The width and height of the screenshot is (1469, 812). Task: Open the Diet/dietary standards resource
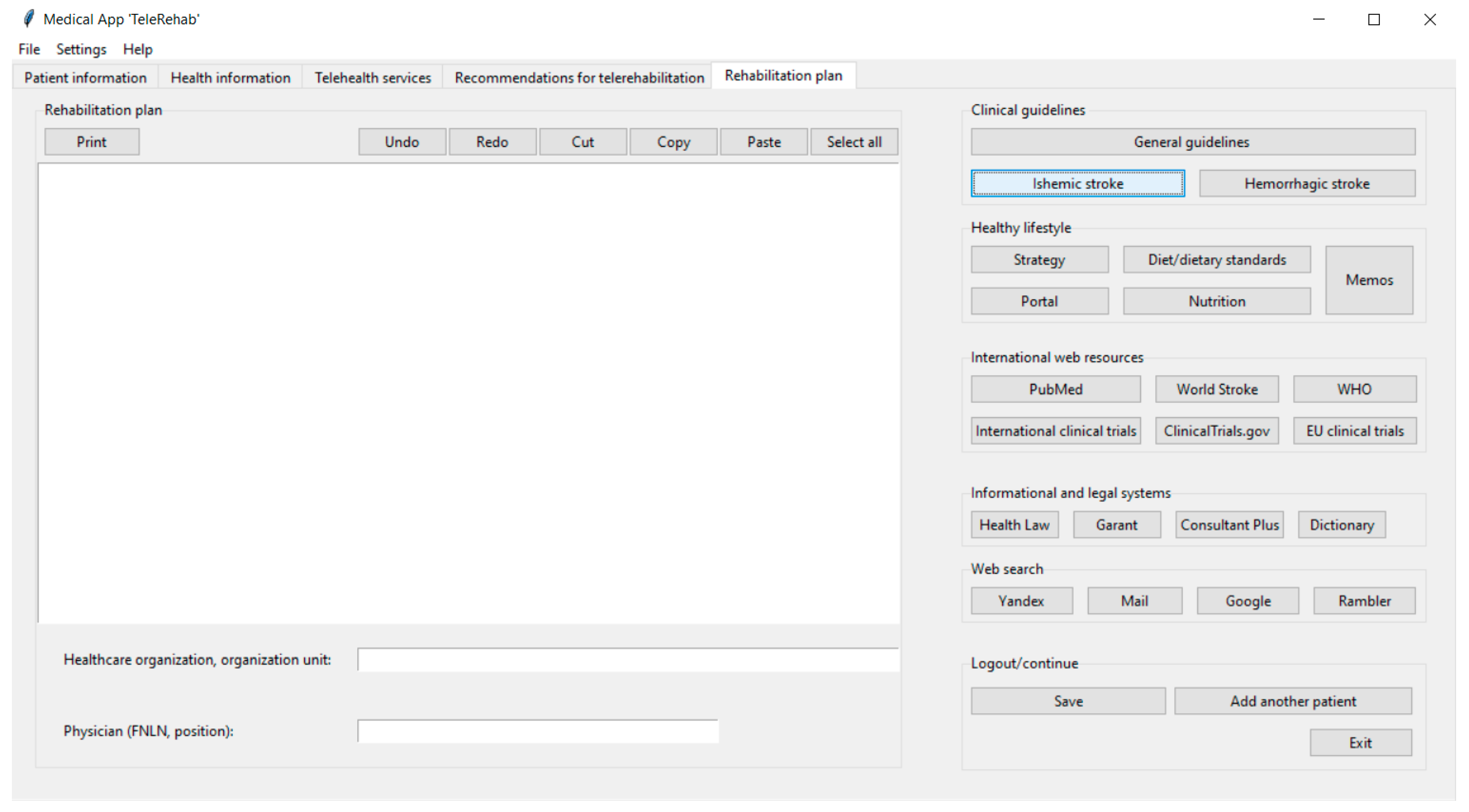[1216, 260]
